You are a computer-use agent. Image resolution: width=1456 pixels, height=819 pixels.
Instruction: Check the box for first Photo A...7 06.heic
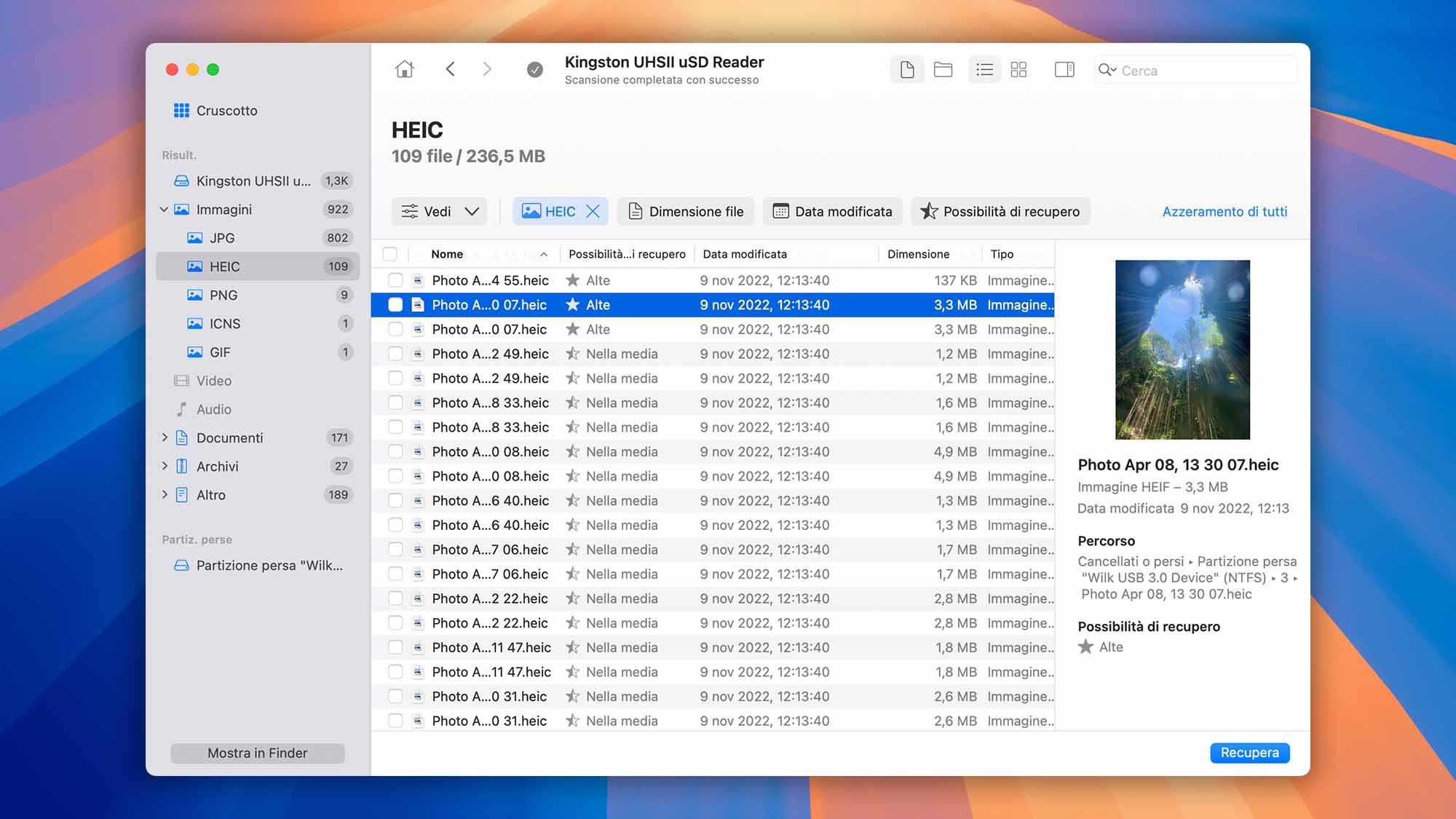(395, 550)
